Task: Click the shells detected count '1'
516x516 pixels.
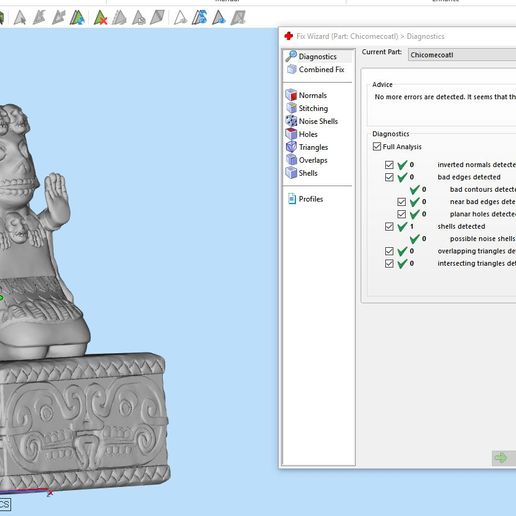Action: pos(412,226)
